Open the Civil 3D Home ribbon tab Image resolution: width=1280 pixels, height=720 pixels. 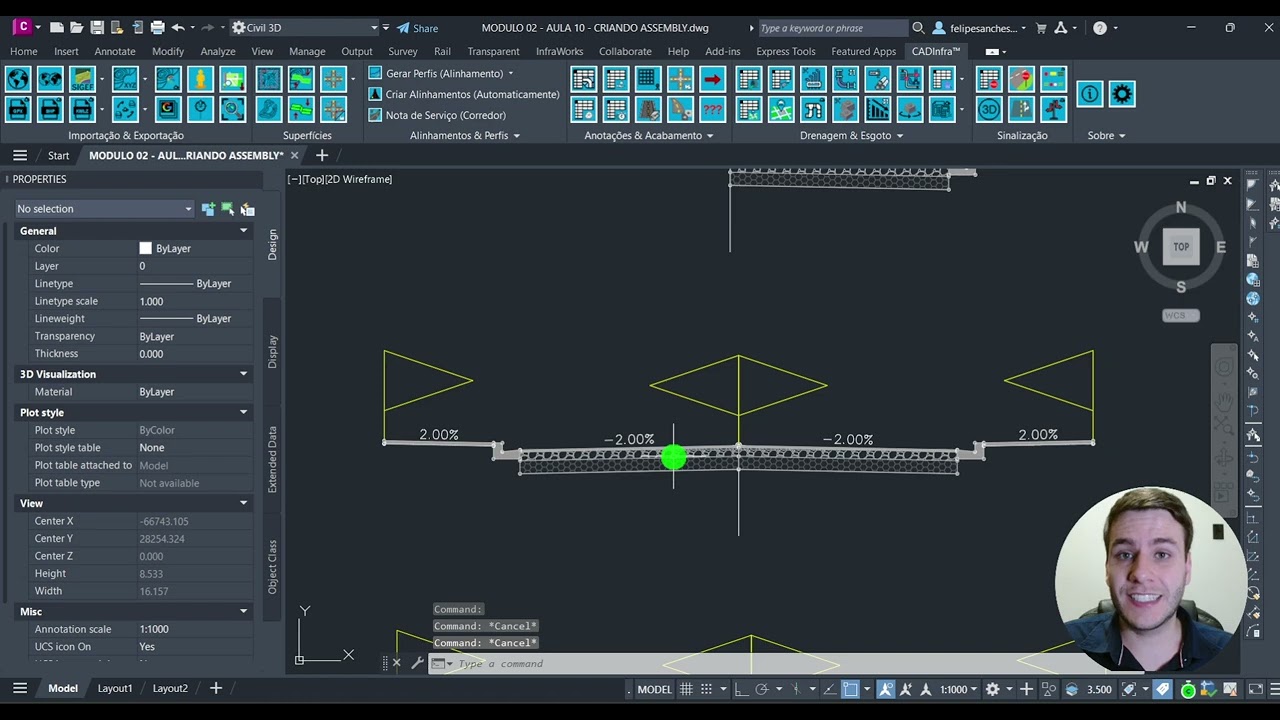[x=24, y=51]
